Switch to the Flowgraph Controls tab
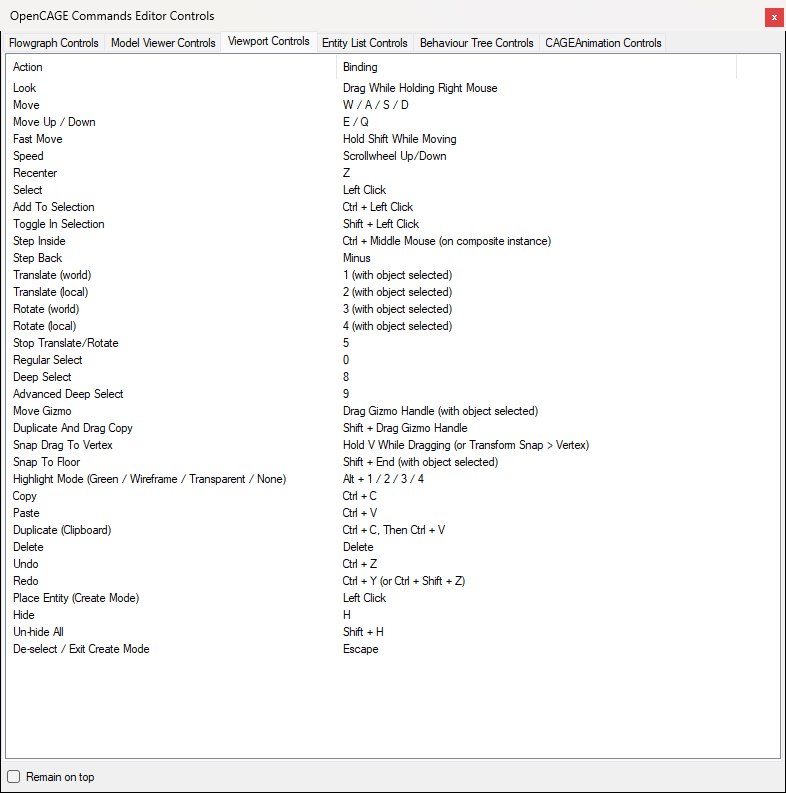786x793 pixels. [x=54, y=43]
